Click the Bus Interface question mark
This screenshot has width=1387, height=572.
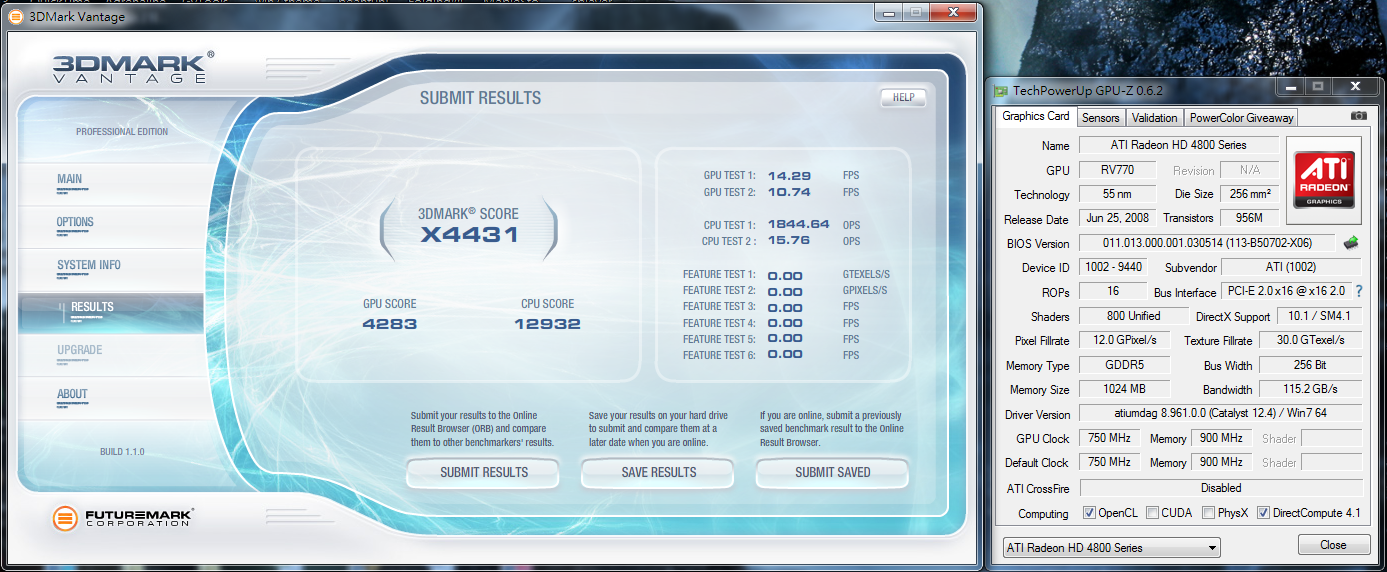tap(1359, 291)
